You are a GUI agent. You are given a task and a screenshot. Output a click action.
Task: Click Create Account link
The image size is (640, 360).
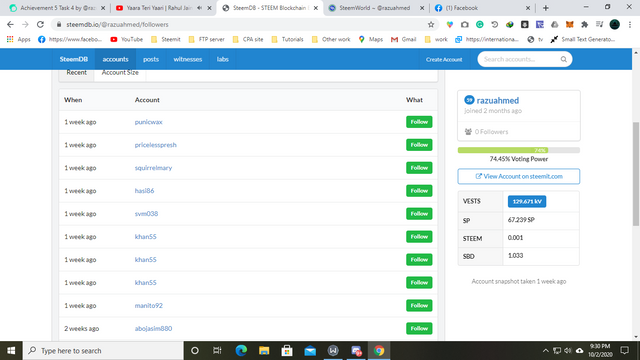(x=444, y=60)
